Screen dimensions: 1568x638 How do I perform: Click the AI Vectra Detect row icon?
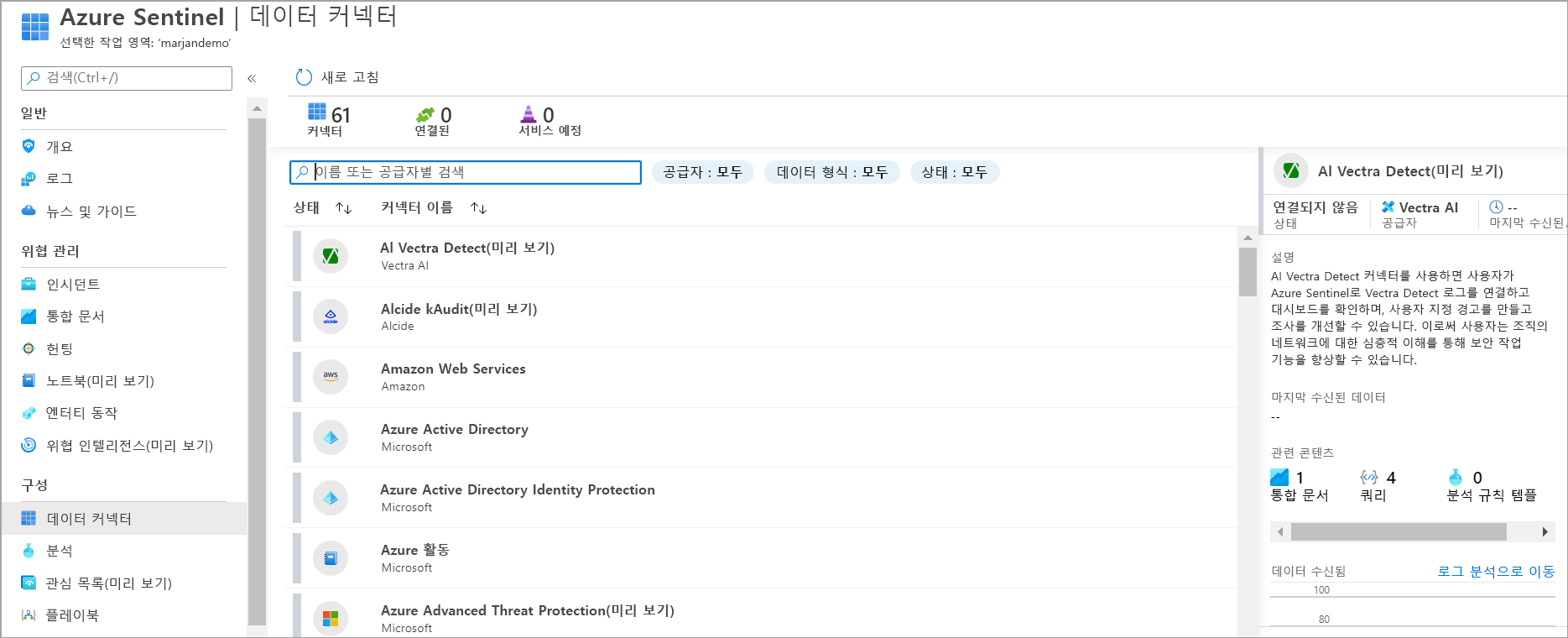pyautogui.click(x=331, y=256)
